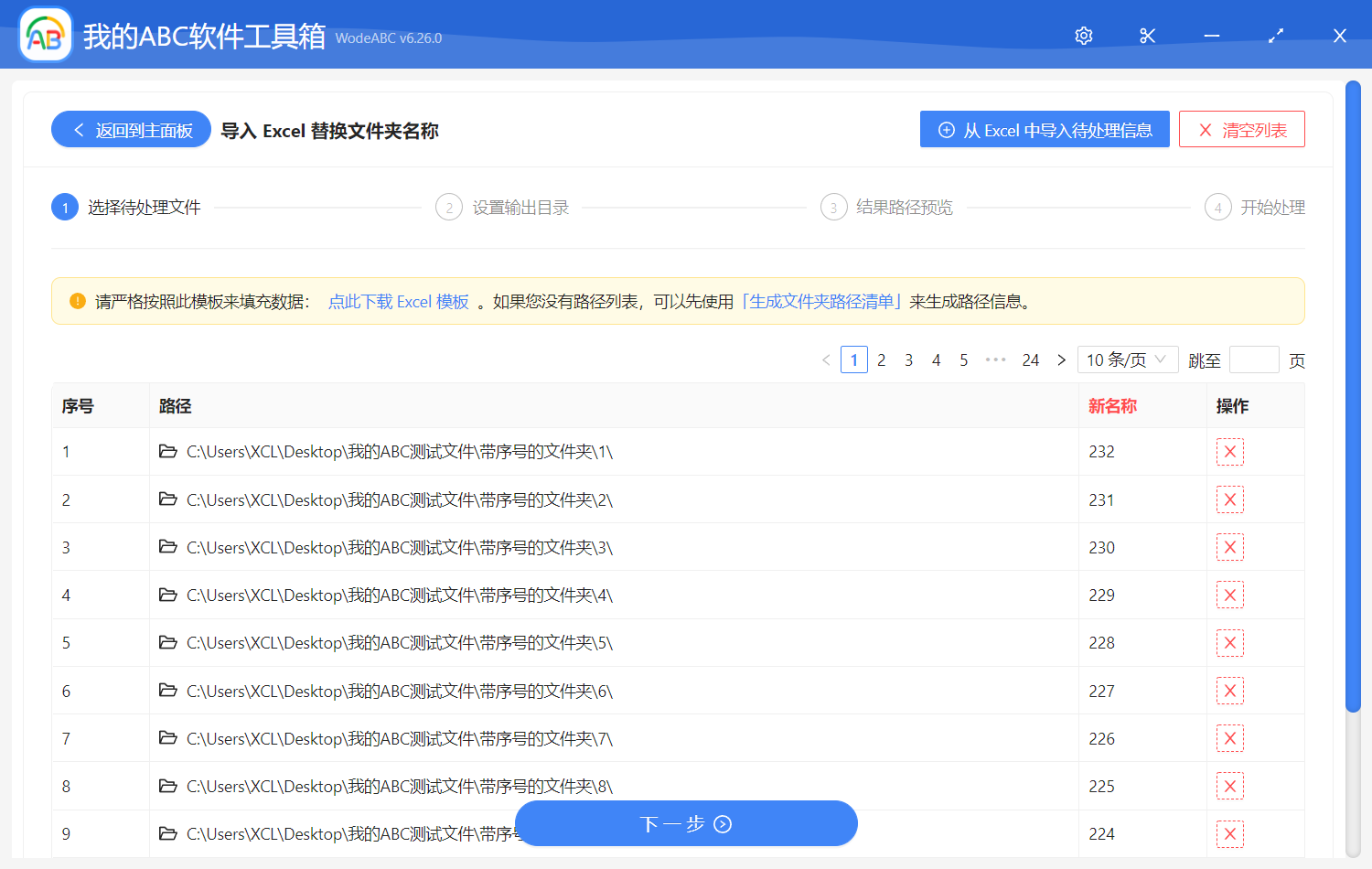Click the ABC logo in the top-left corner
Viewport: 1372px width, 869px height.
point(44,34)
